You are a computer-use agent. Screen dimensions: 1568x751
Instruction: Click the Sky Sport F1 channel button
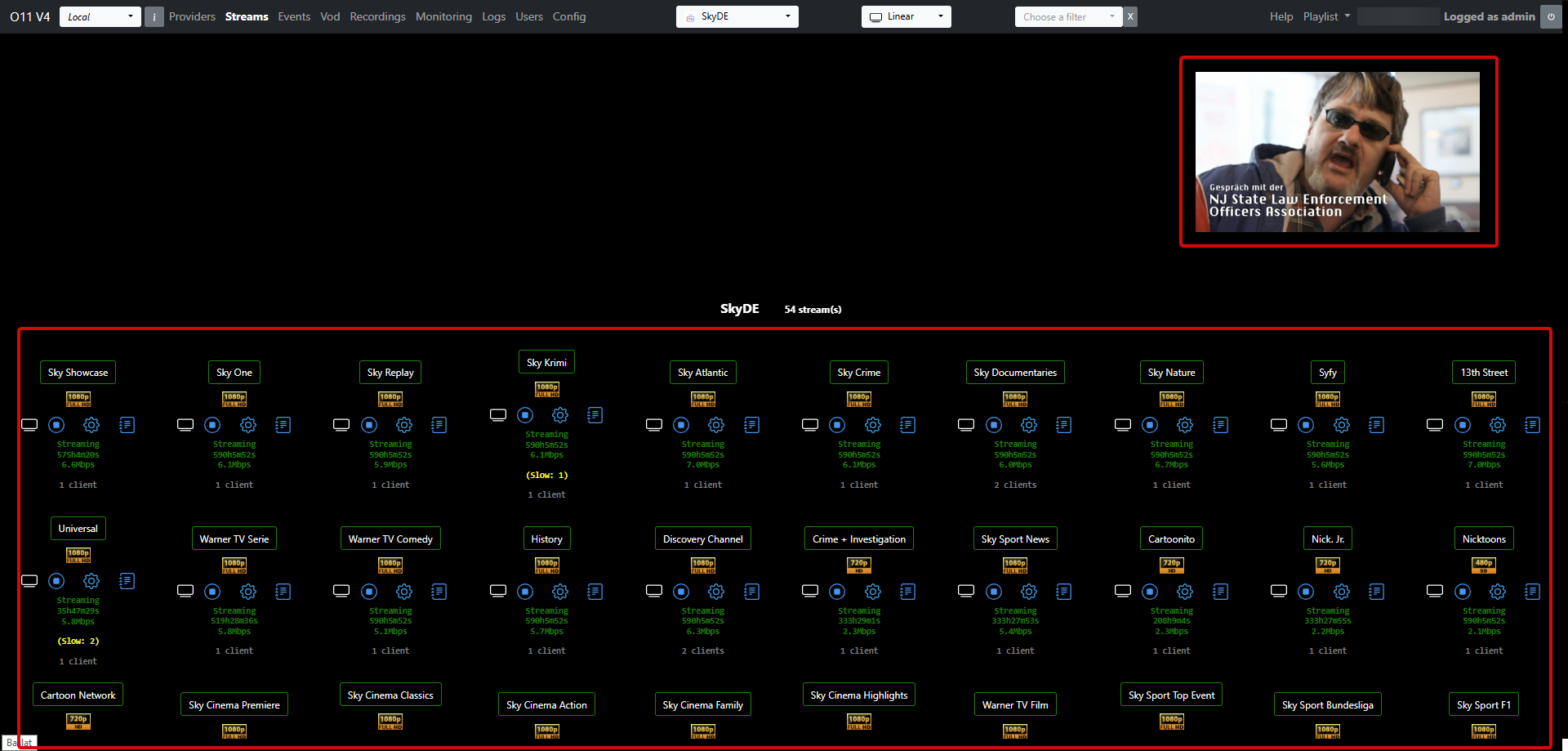tap(1483, 704)
